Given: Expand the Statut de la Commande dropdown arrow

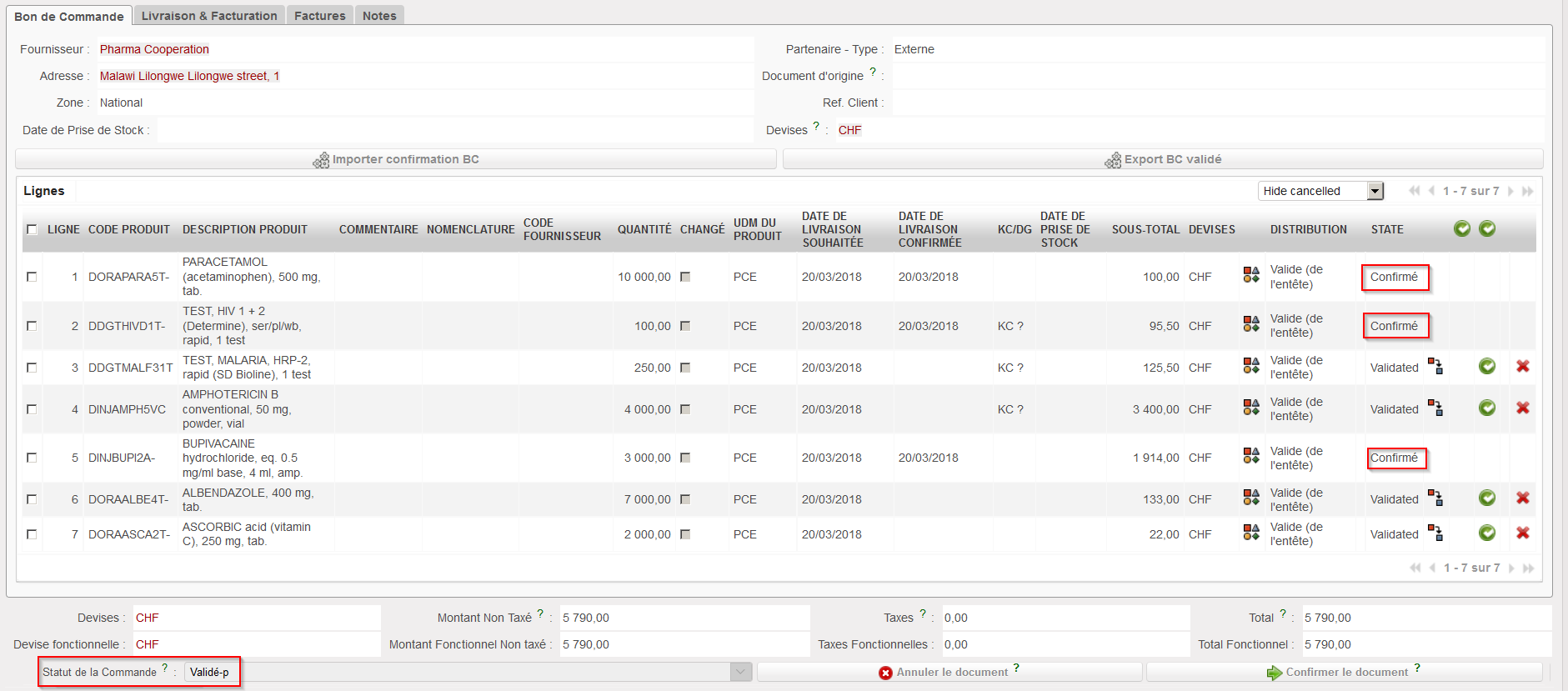Looking at the screenshot, I should point(740,672).
